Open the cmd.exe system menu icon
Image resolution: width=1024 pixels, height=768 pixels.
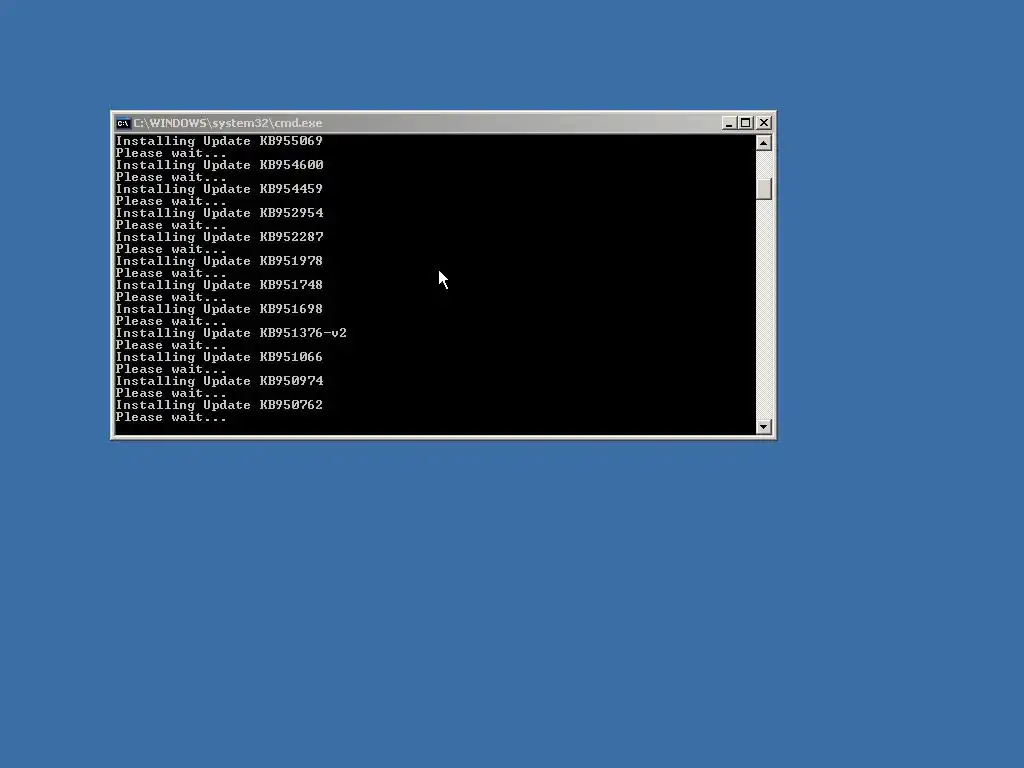(x=123, y=123)
